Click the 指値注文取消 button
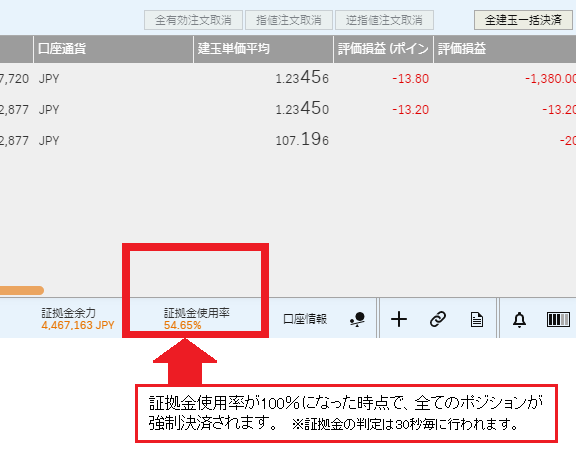This screenshot has width=576, height=449. click(289, 20)
